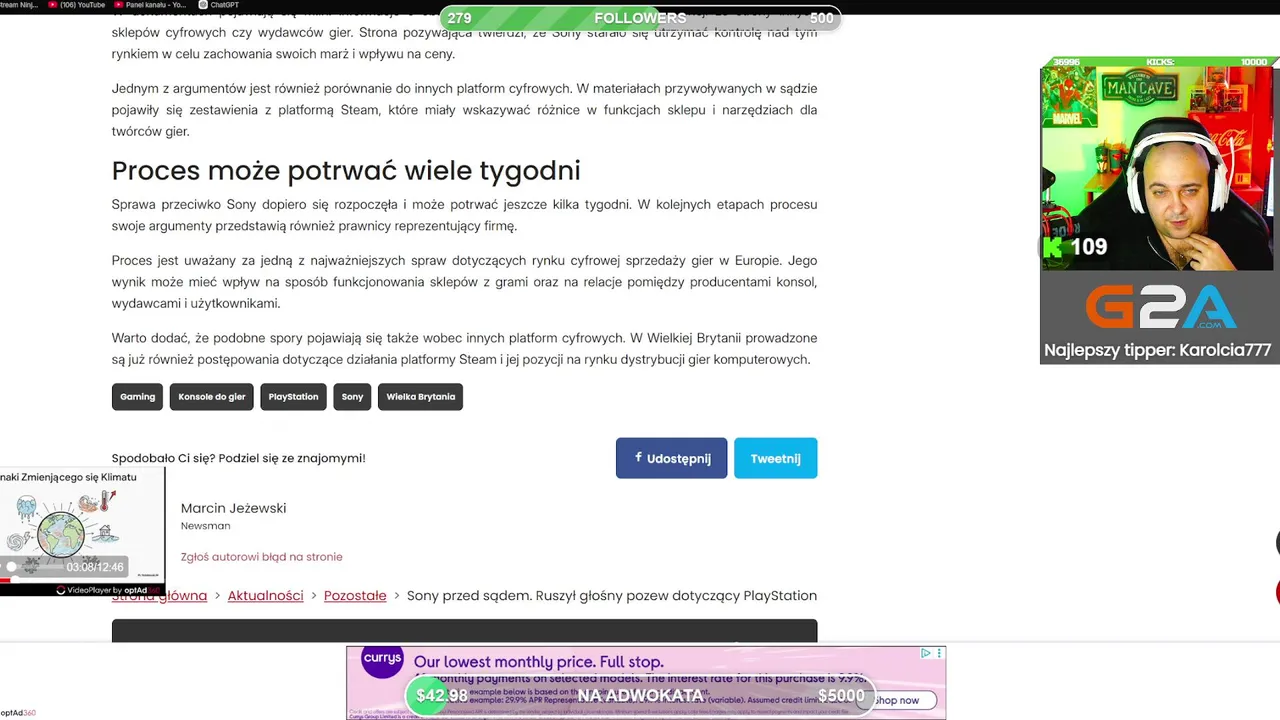Go to Pozostałe breadcrumb
The height and width of the screenshot is (720, 1280).
pyautogui.click(x=355, y=596)
